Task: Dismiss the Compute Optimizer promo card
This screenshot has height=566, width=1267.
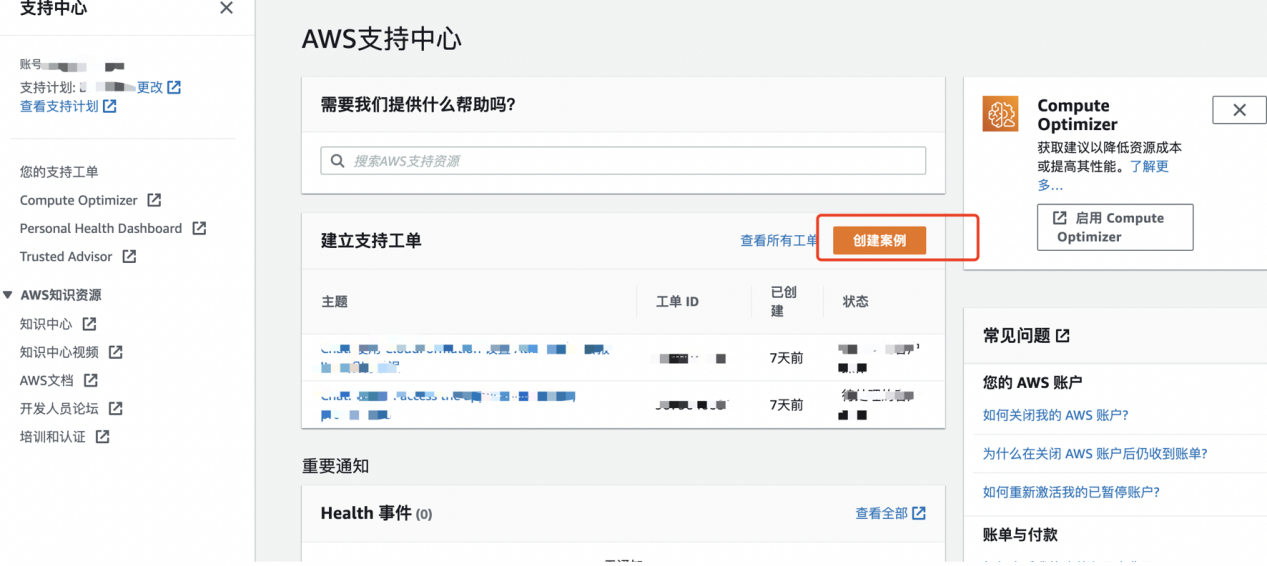Action: click(x=1239, y=110)
